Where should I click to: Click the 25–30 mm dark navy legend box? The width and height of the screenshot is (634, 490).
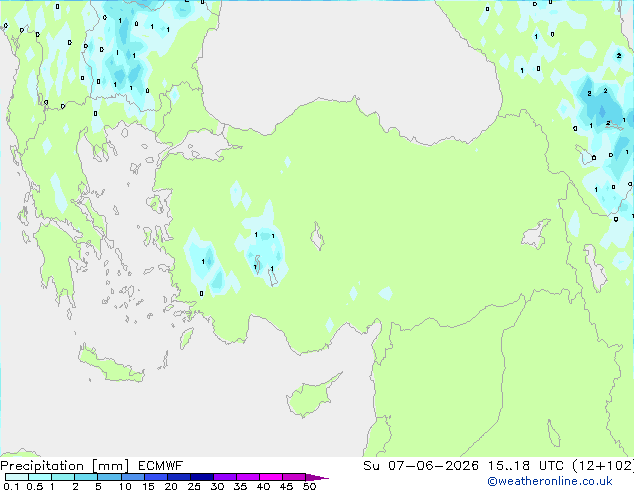point(201,477)
